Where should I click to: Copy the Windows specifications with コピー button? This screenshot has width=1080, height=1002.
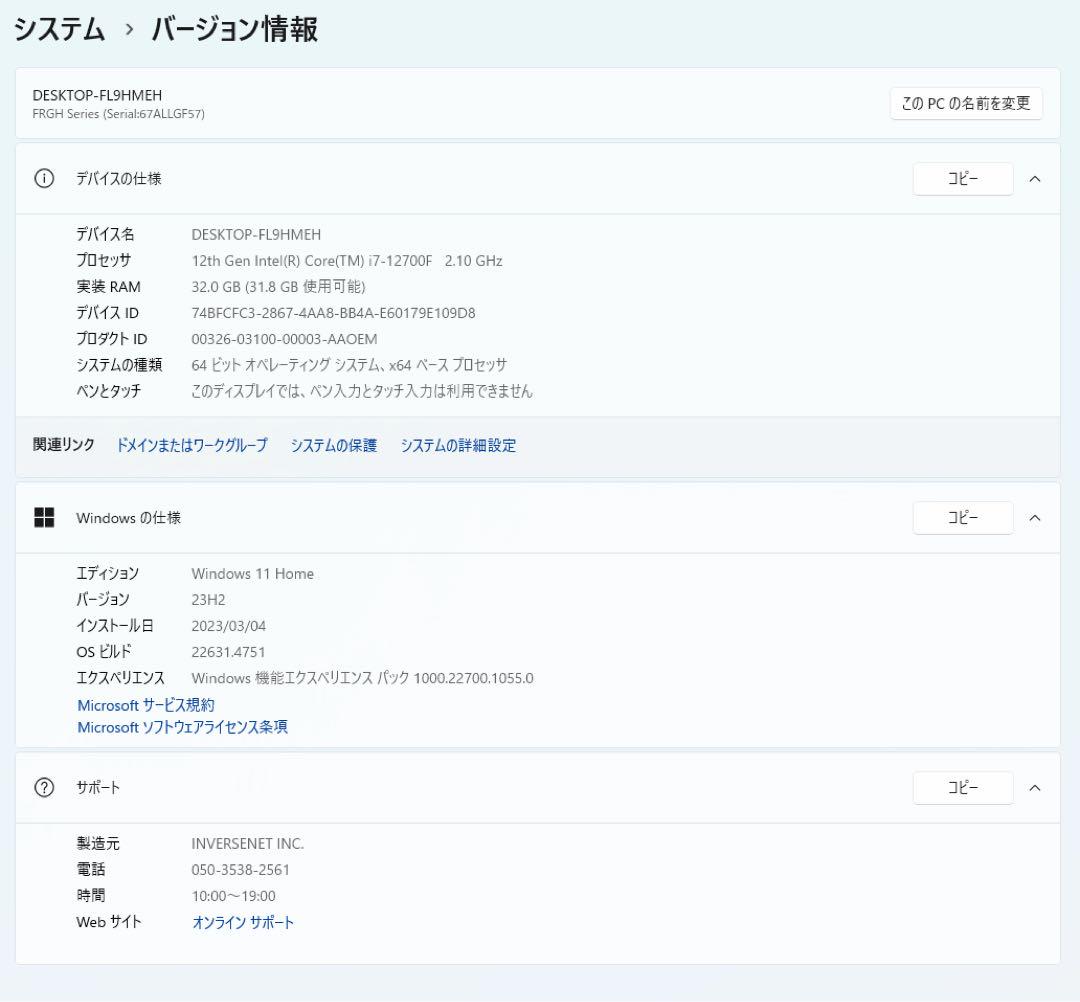click(x=963, y=518)
